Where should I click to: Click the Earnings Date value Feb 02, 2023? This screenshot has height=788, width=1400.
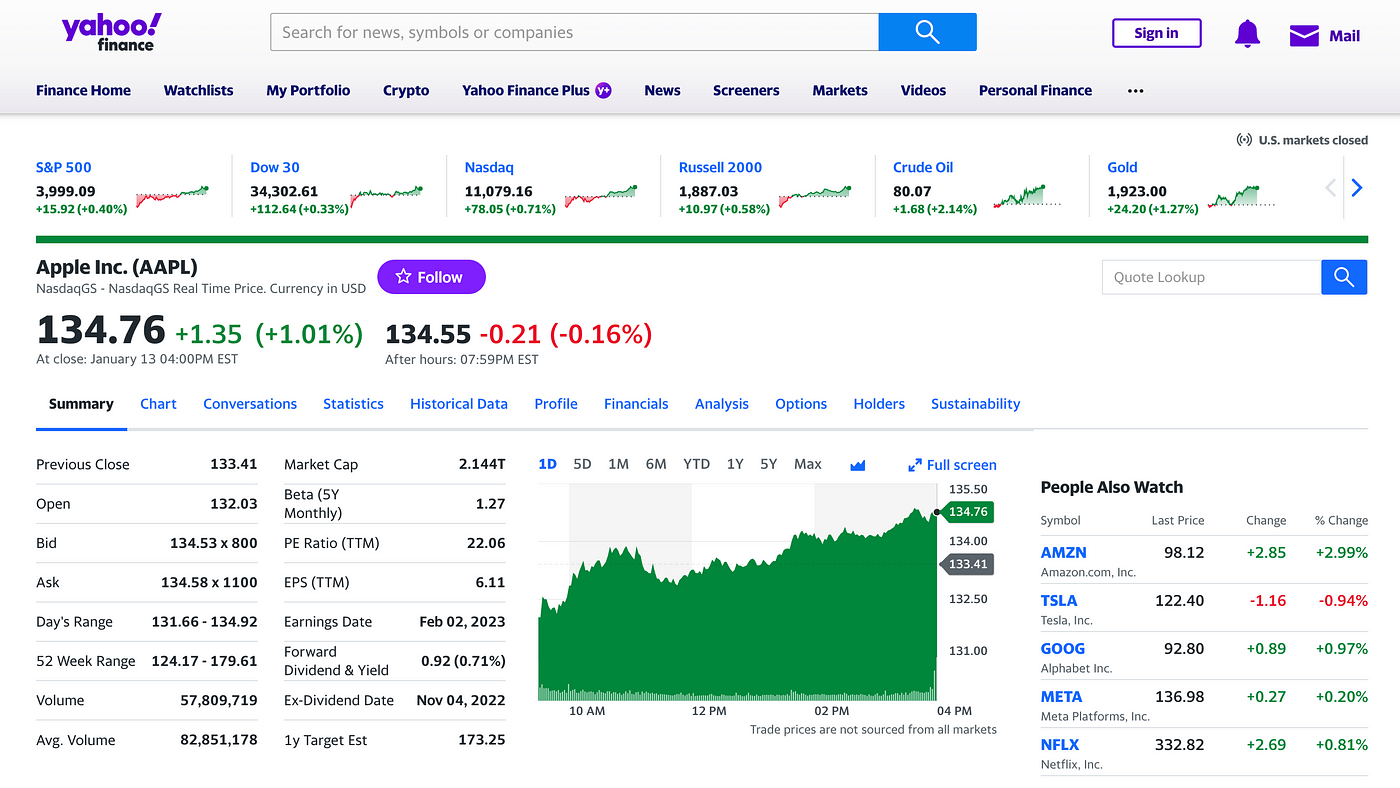(x=462, y=621)
